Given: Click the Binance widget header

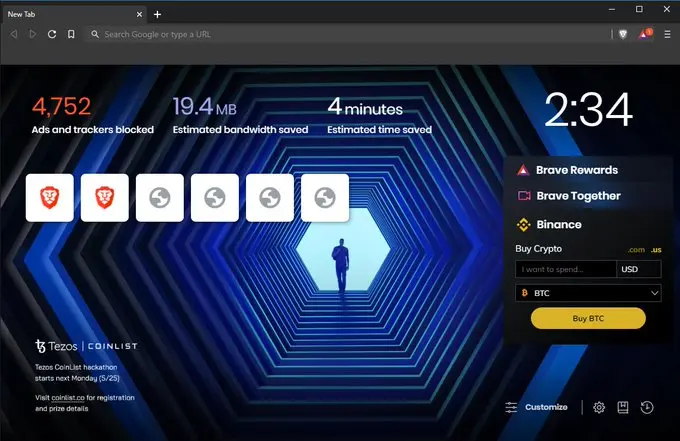Looking at the screenshot, I should (x=588, y=225).
